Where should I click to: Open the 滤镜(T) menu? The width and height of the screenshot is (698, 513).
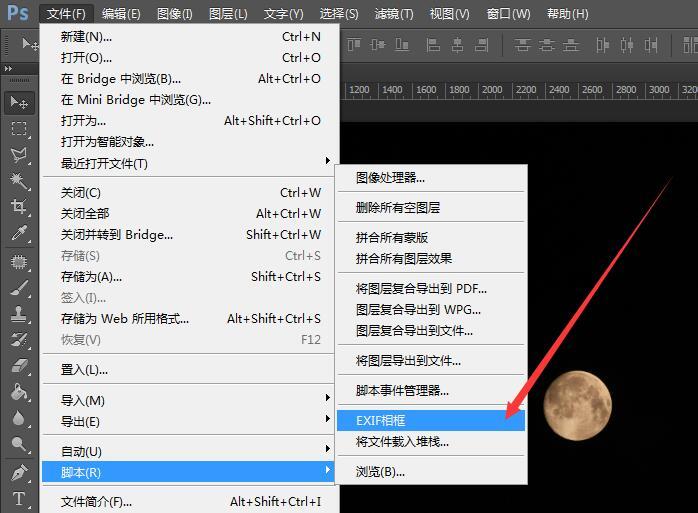coord(394,14)
